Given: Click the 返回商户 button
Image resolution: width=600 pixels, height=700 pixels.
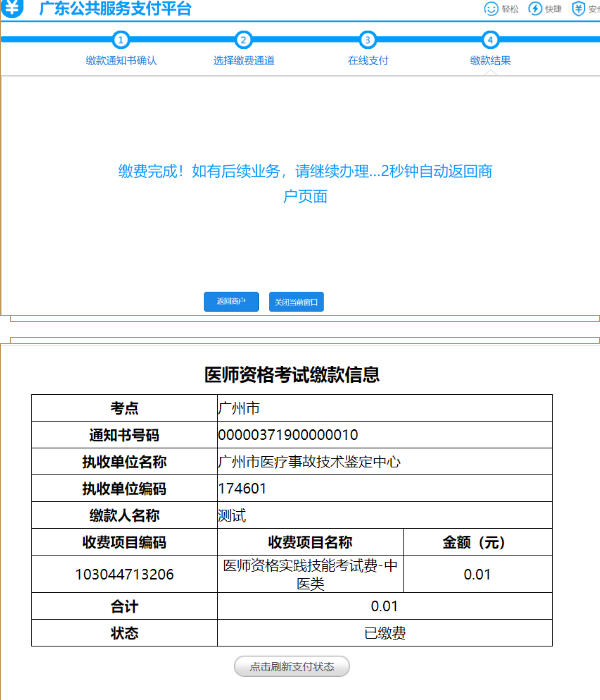Looking at the screenshot, I should point(231,302).
